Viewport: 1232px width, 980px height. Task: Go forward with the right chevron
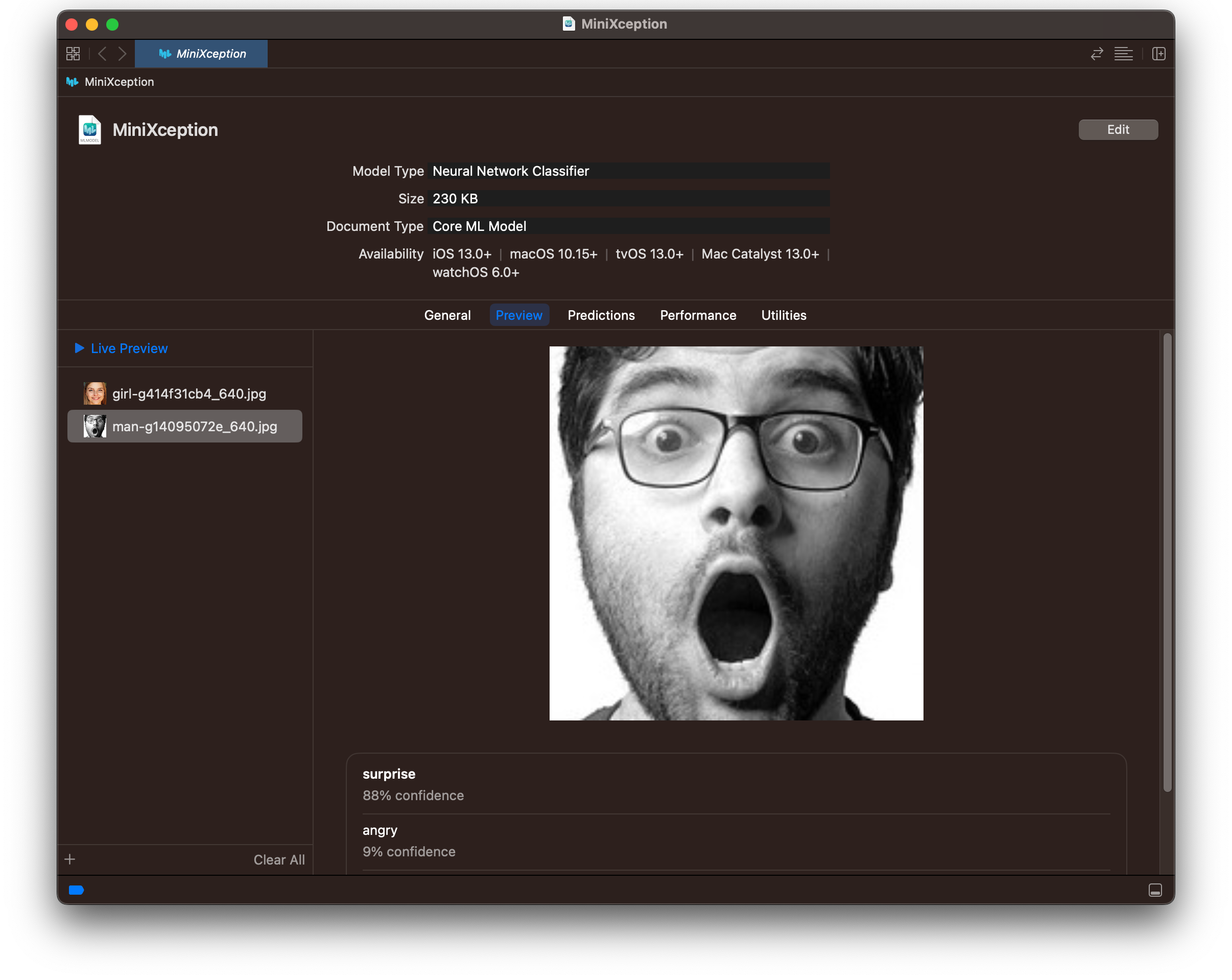(122, 54)
